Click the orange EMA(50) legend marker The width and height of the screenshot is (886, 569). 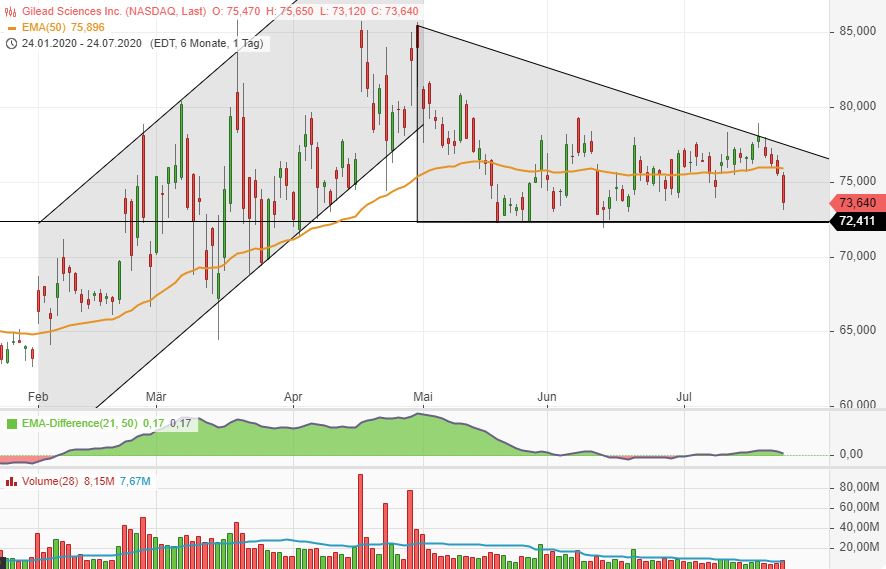click(x=11, y=28)
